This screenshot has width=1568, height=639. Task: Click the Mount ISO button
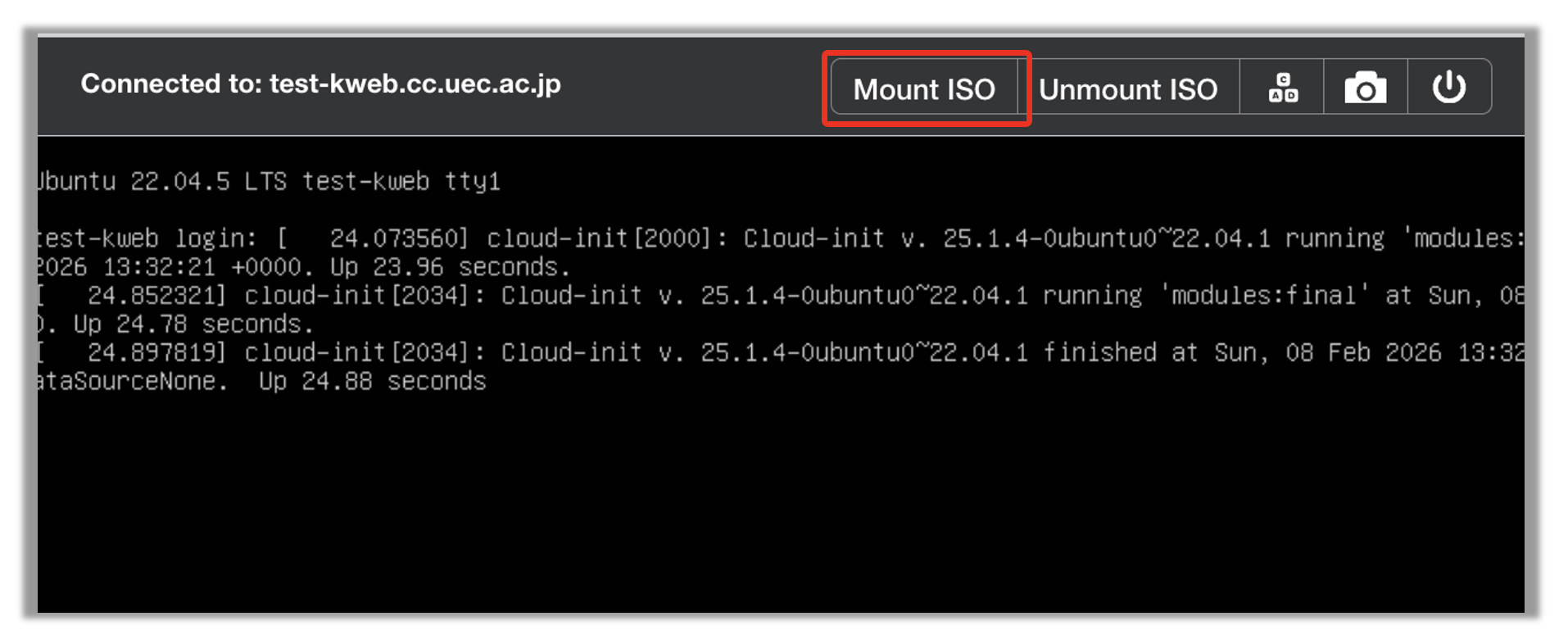(924, 88)
